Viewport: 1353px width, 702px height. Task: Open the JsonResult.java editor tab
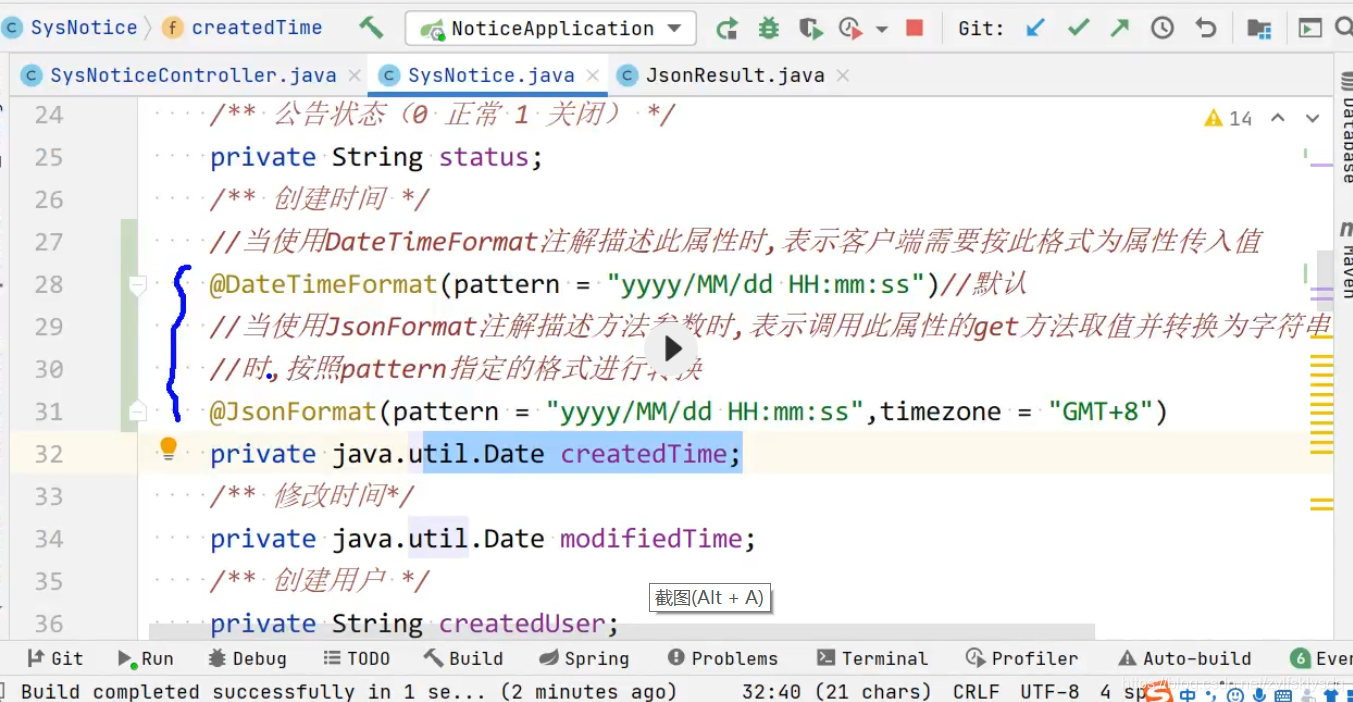[x=734, y=75]
